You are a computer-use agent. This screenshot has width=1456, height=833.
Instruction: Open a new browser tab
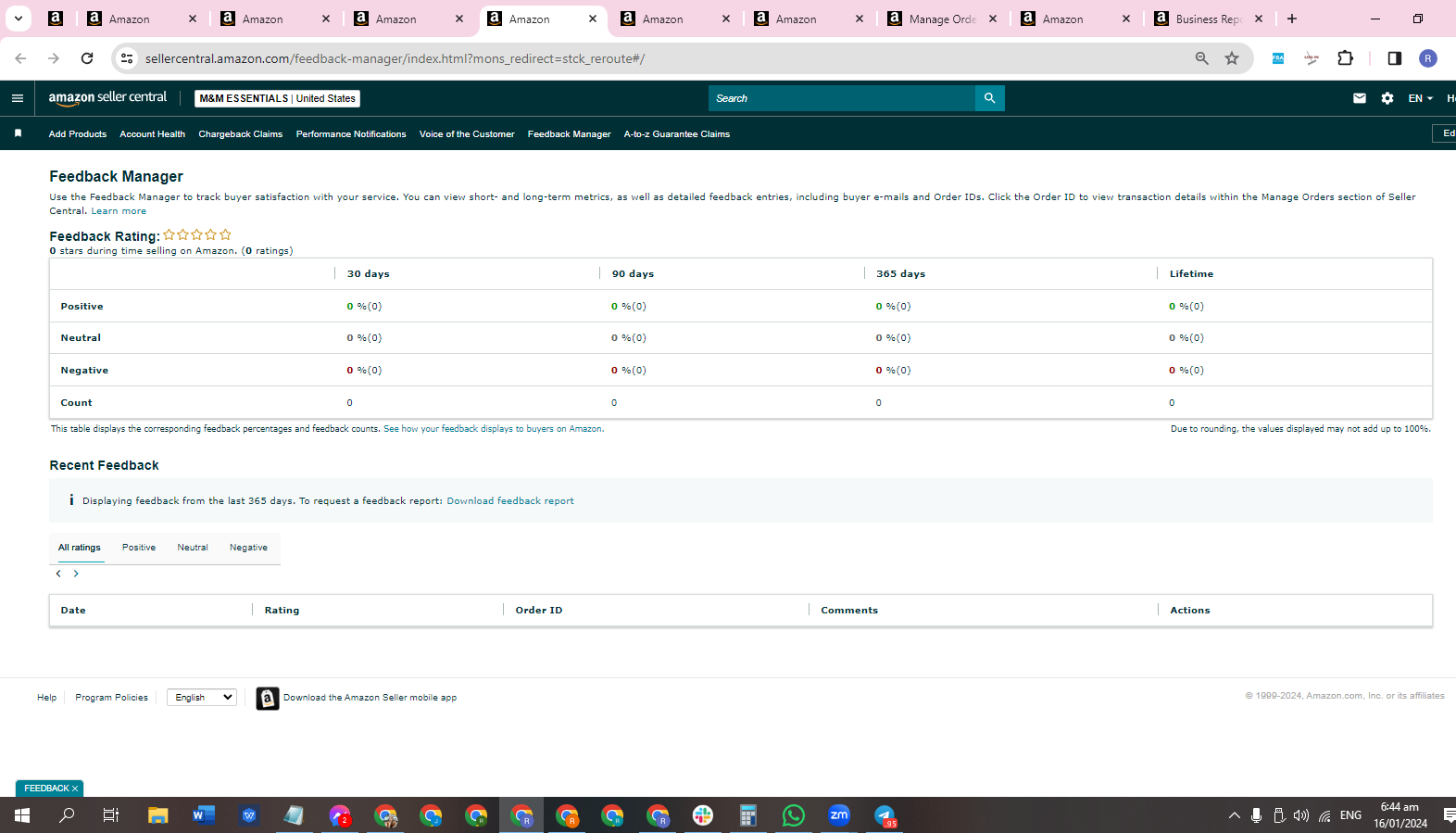pos(1291,19)
